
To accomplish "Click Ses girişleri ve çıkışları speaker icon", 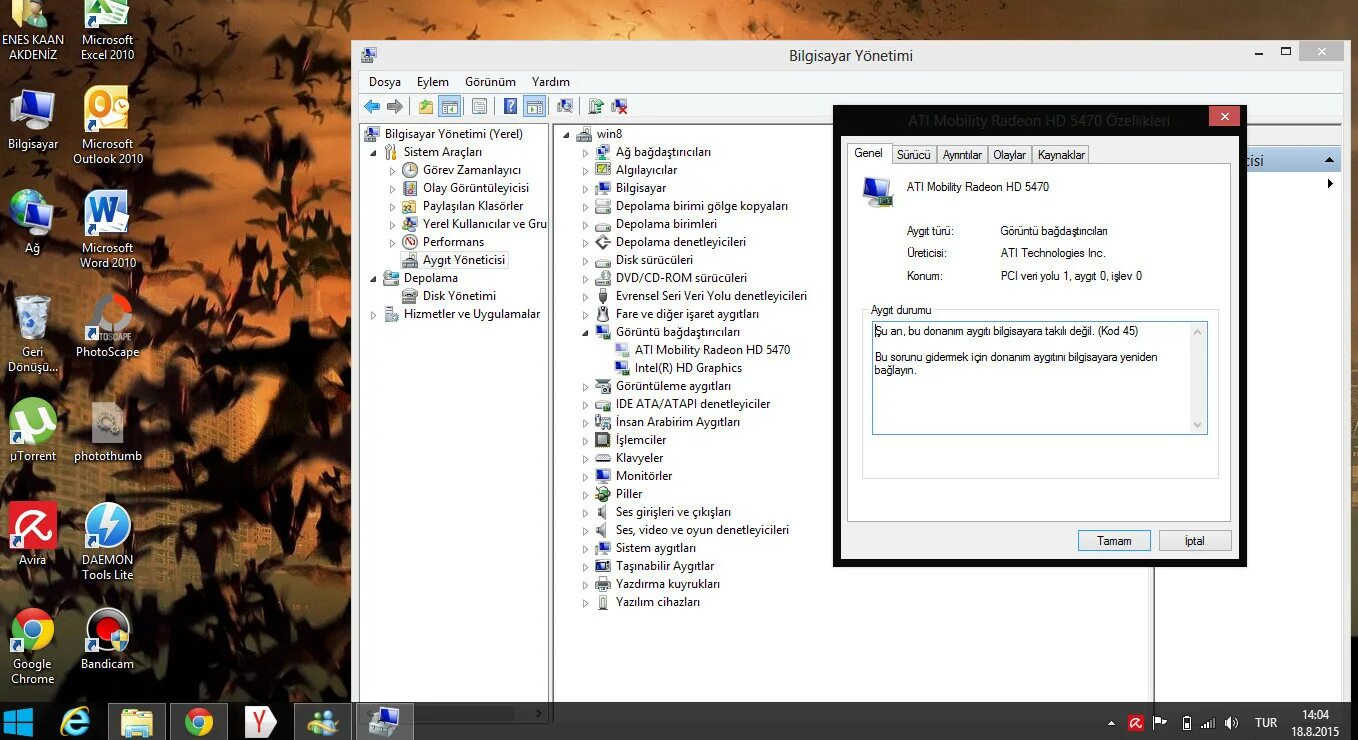I will point(603,512).
